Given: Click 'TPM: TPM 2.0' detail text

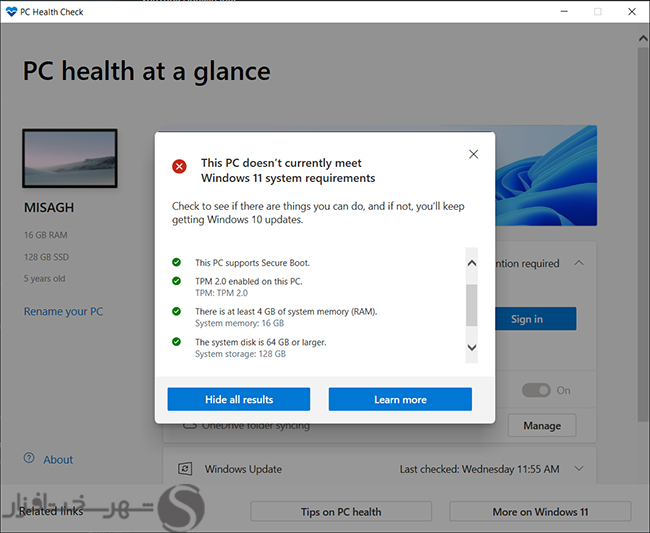Looking at the screenshot, I should (x=221, y=293).
